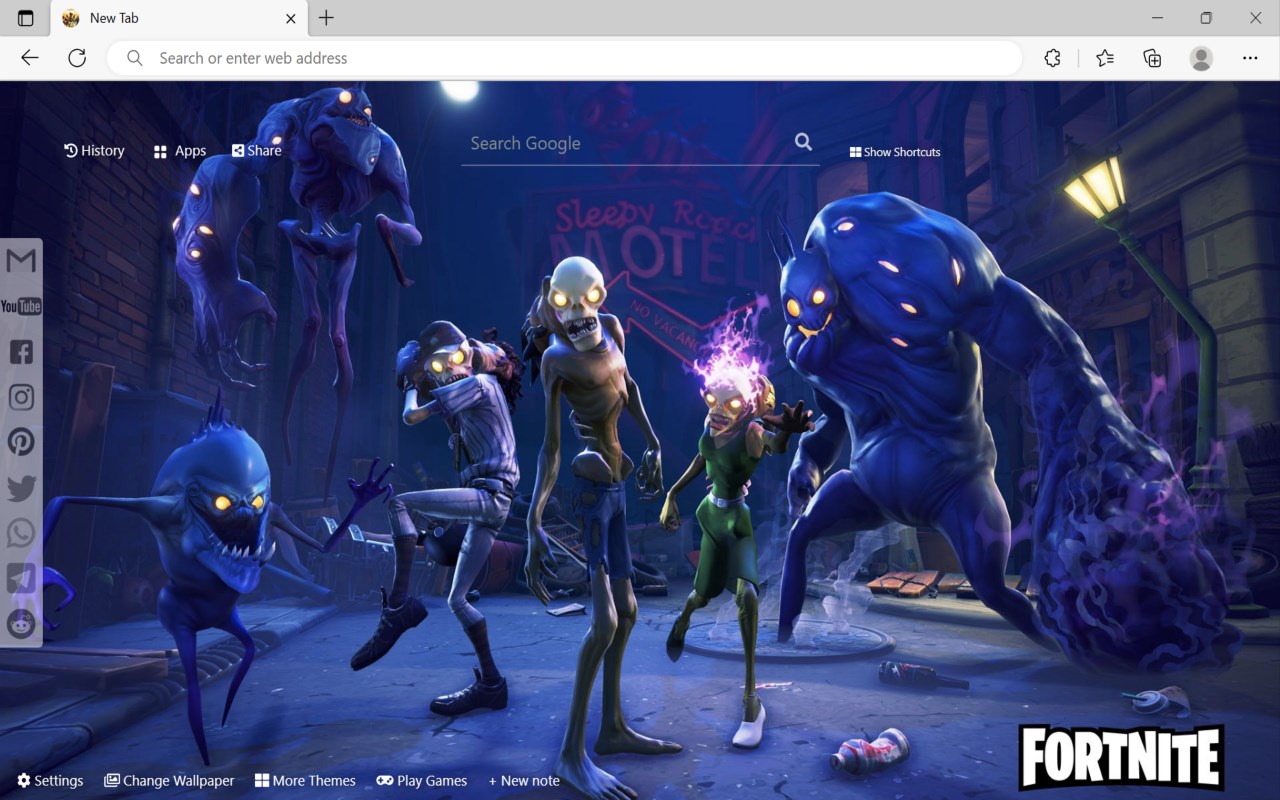Refresh the current page
This screenshot has height=800, width=1280.
[77, 58]
